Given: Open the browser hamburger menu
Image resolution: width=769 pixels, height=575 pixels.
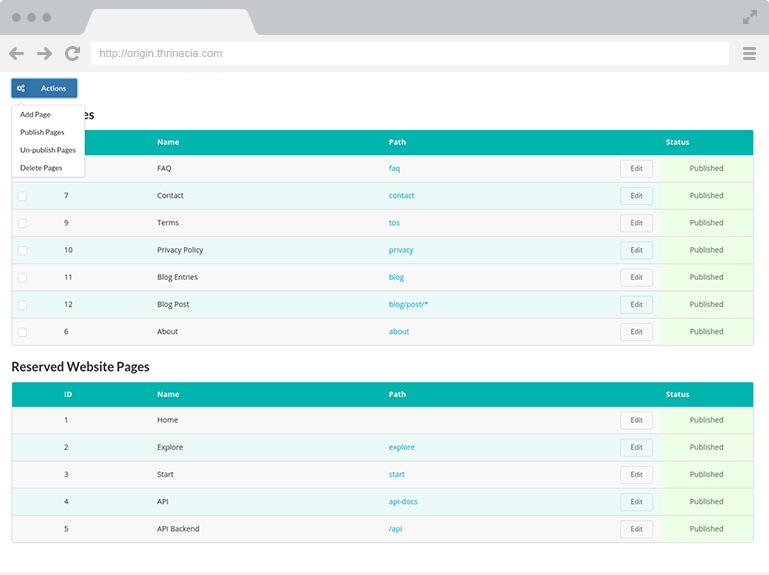Looking at the screenshot, I should tap(749, 53).
